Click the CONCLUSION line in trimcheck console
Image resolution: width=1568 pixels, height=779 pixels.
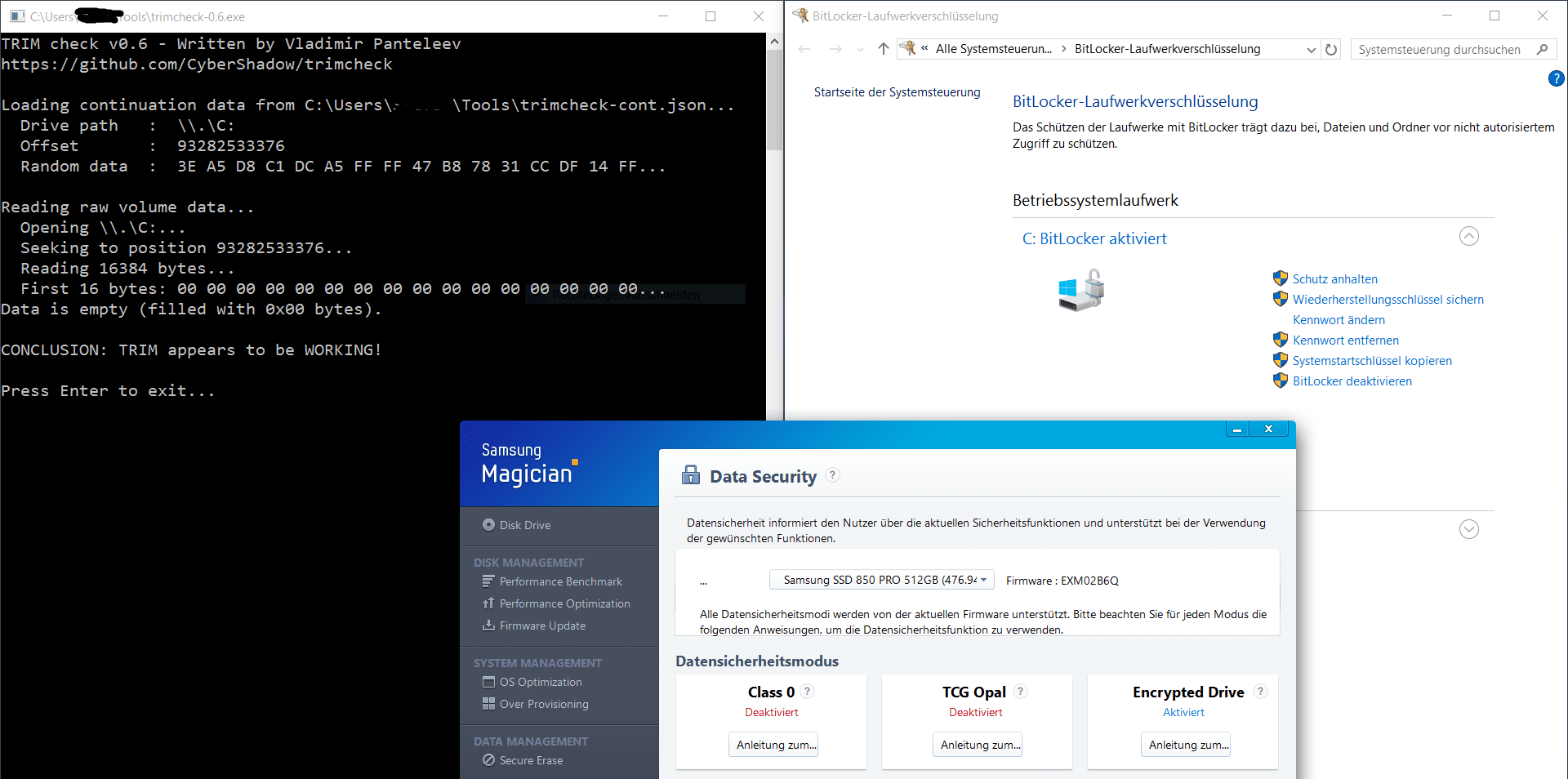[191, 349]
